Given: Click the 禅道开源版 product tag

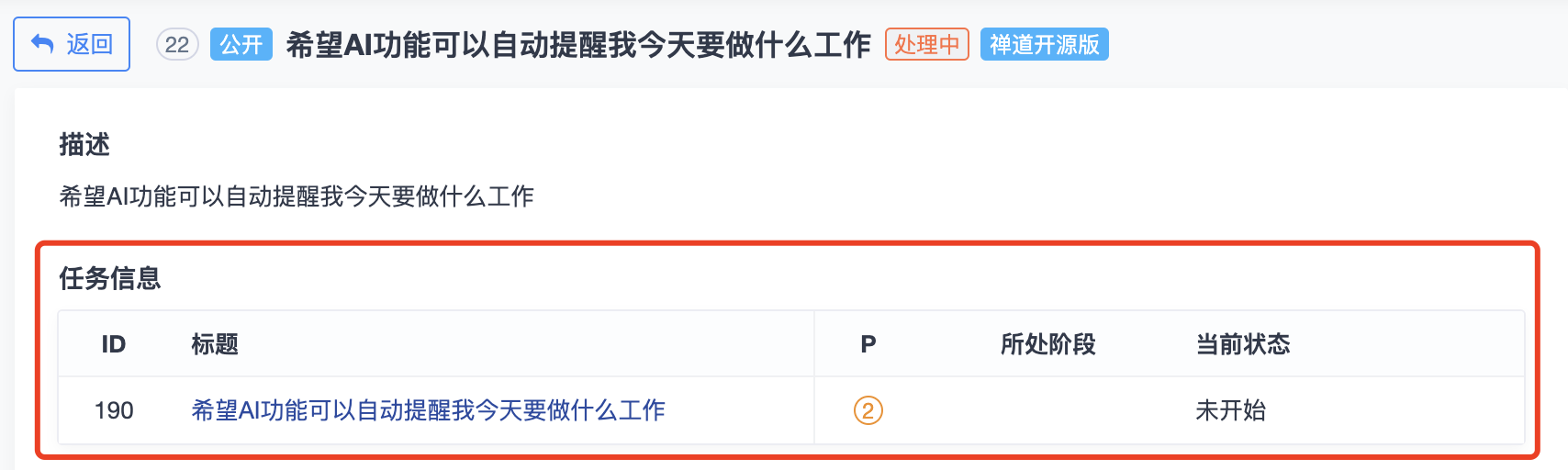Looking at the screenshot, I should click(1044, 44).
